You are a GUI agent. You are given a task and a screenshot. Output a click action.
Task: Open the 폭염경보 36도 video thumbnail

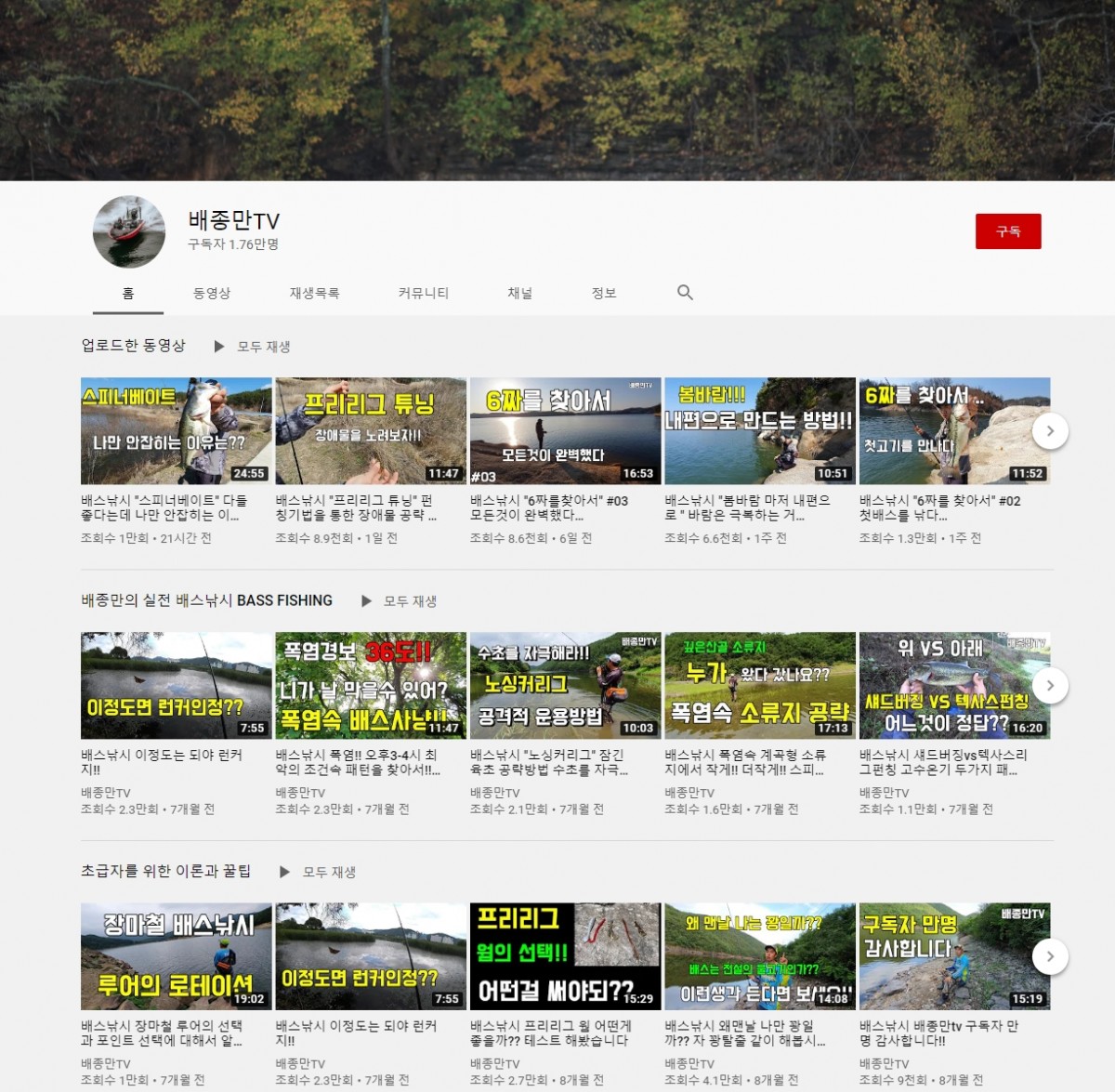point(371,686)
